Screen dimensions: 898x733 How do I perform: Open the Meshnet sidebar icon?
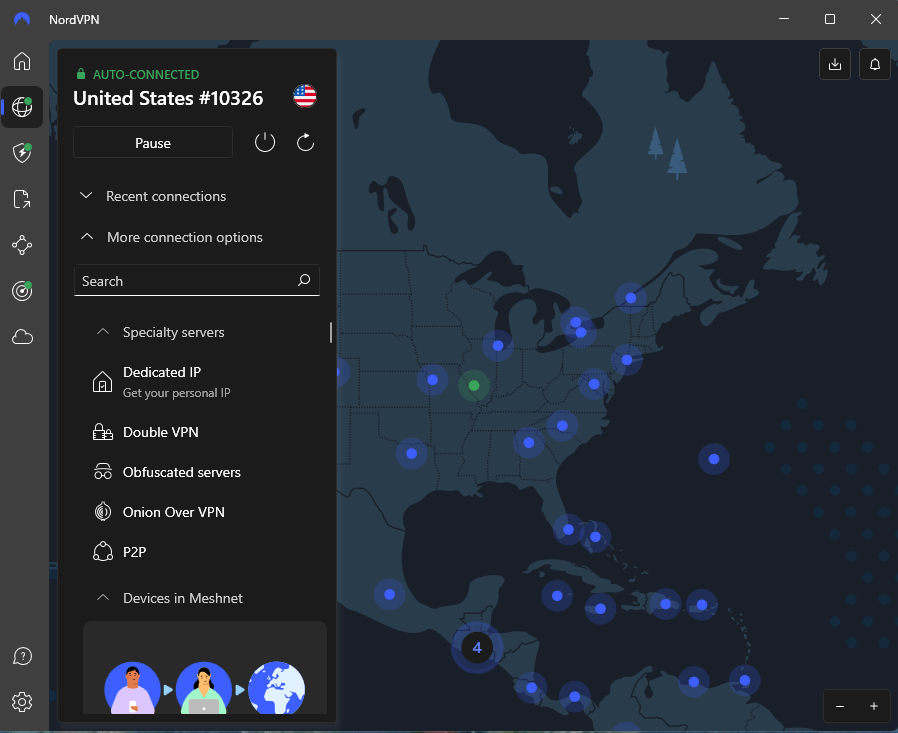[22, 244]
